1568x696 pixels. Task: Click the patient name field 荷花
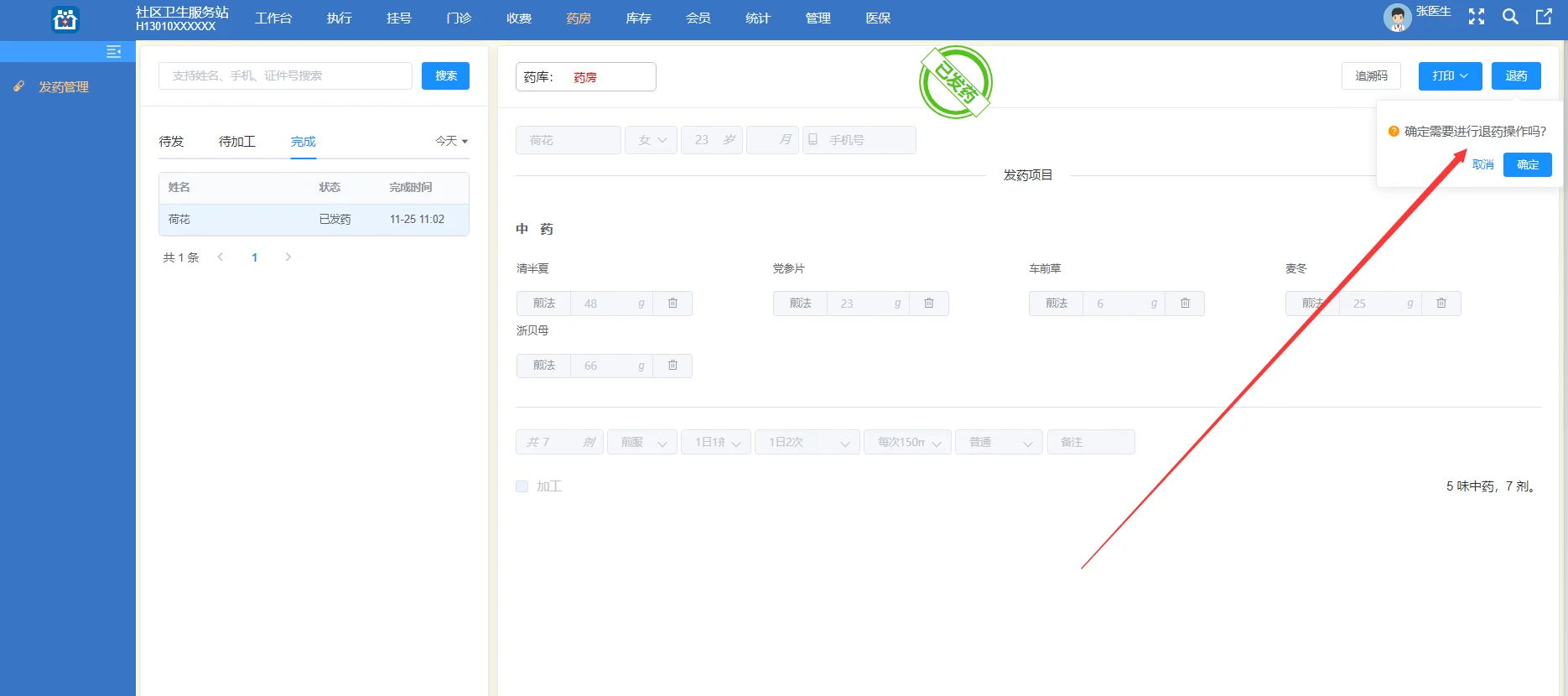(569, 140)
